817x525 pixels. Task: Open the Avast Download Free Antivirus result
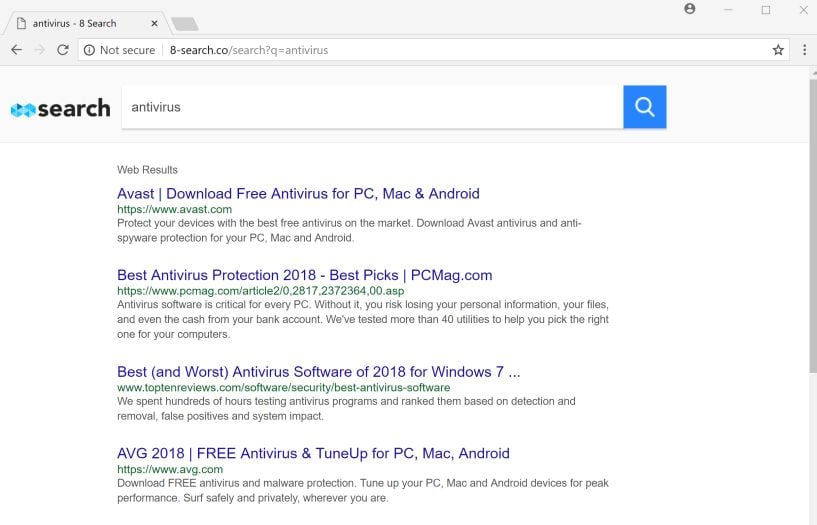[298, 193]
